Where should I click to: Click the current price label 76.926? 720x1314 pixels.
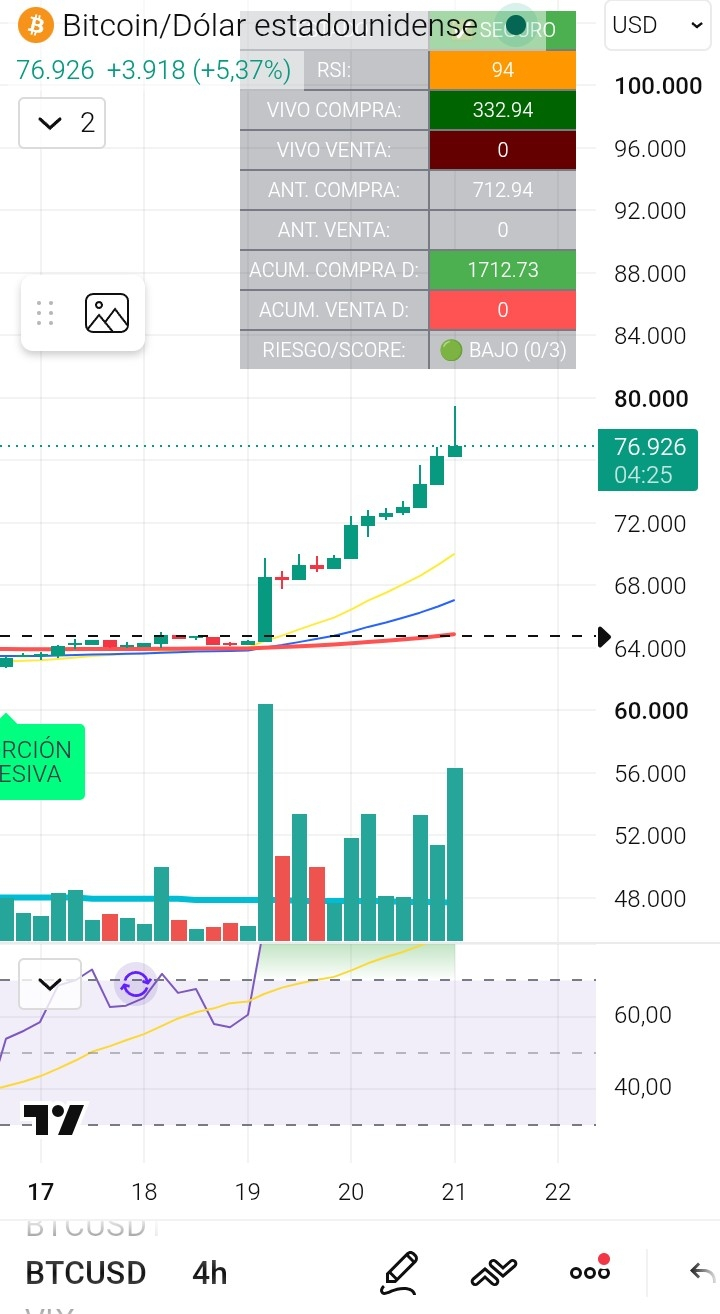pyautogui.click(x=647, y=459)
